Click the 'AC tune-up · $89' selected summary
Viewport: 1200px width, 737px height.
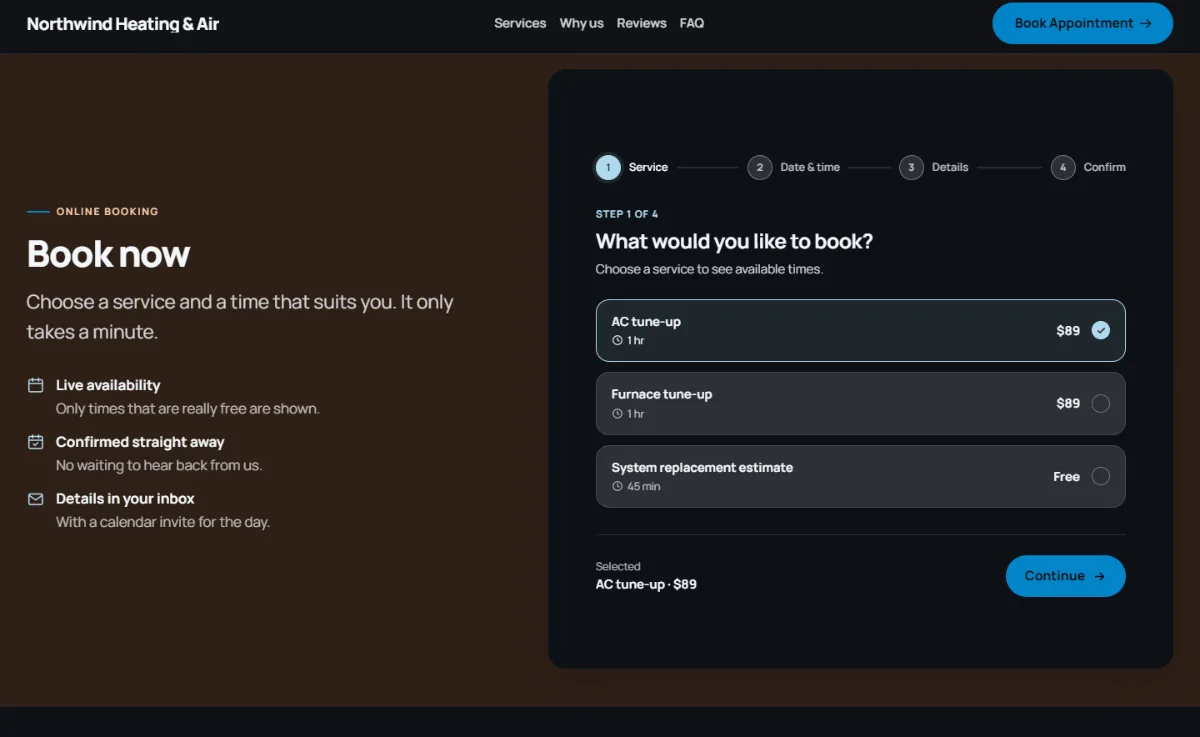click(646, 584)
